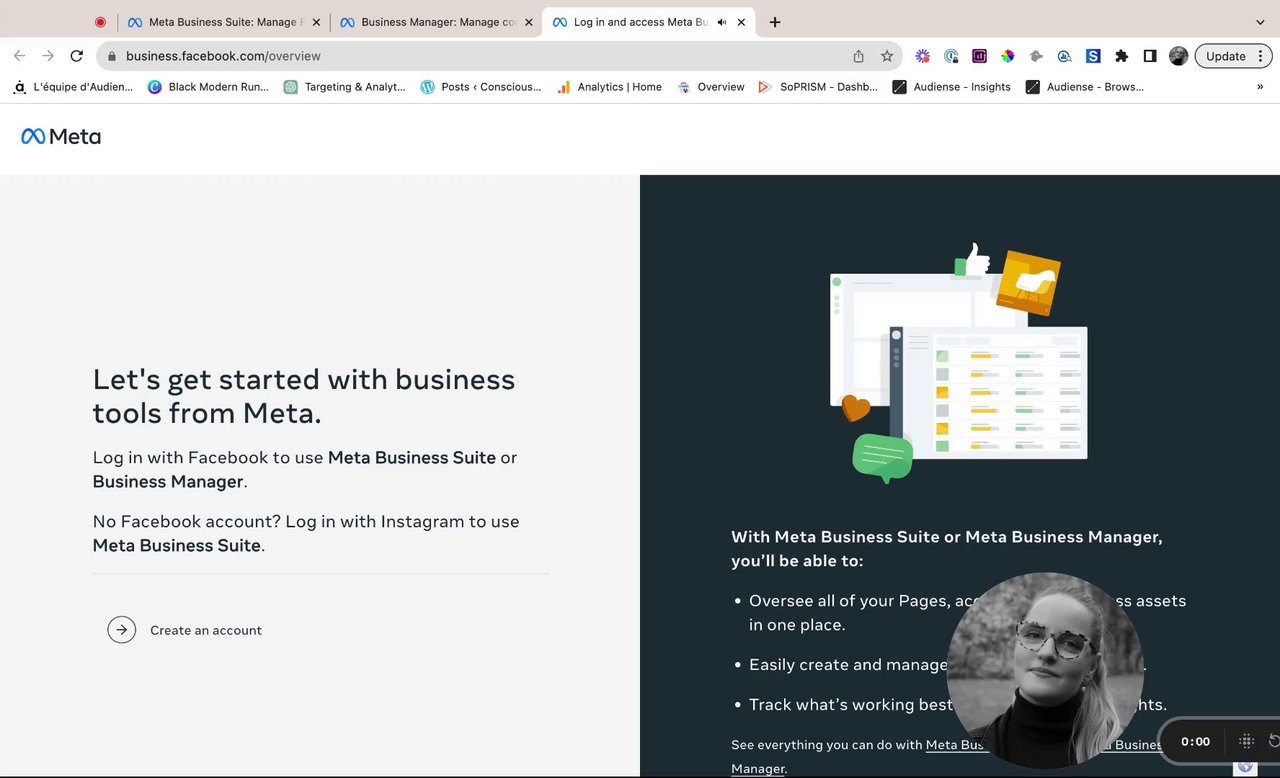The image size is (1280, 778).
Task: Open a new browser tab
Action: [775, 22]
